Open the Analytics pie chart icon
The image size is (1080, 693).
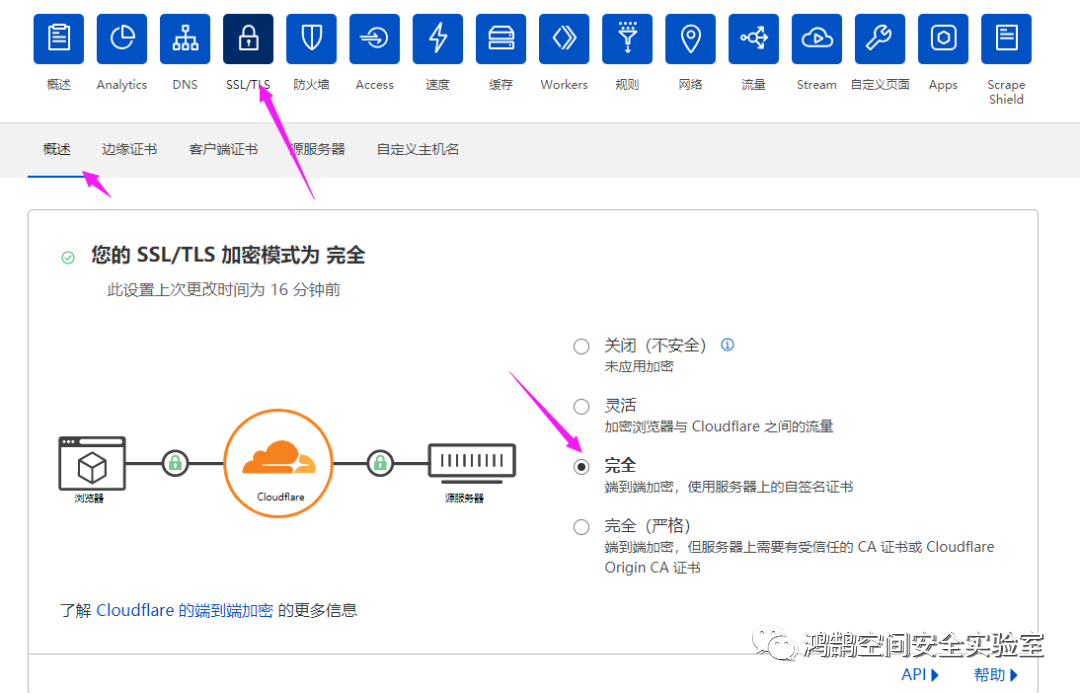[x=122, y=39]
